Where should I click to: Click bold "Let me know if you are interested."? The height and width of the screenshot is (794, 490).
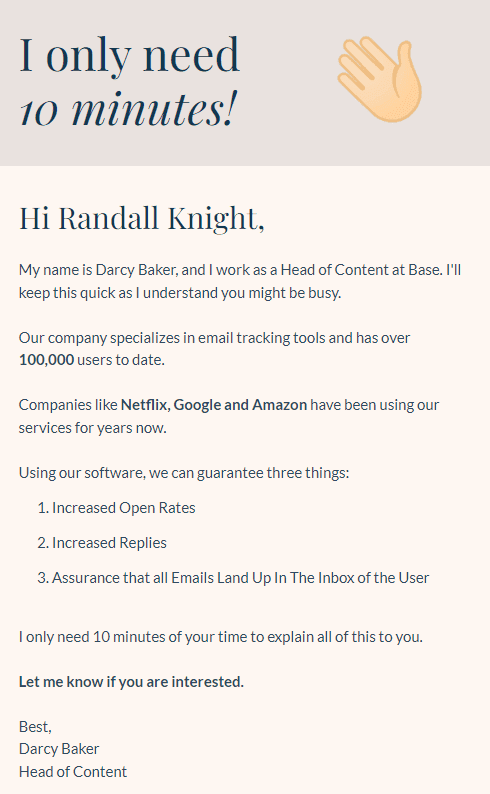tap(132, 682)
